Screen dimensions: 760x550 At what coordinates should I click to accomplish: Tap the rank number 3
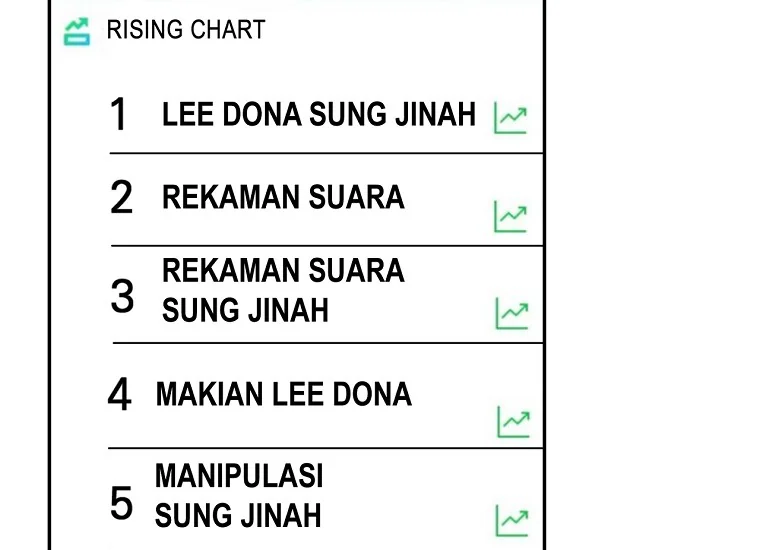[x=122, y=297]
